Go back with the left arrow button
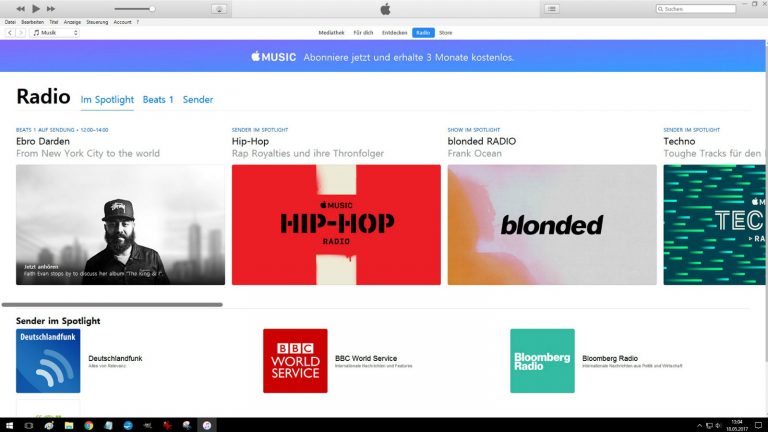 click(x=10, y=33)
